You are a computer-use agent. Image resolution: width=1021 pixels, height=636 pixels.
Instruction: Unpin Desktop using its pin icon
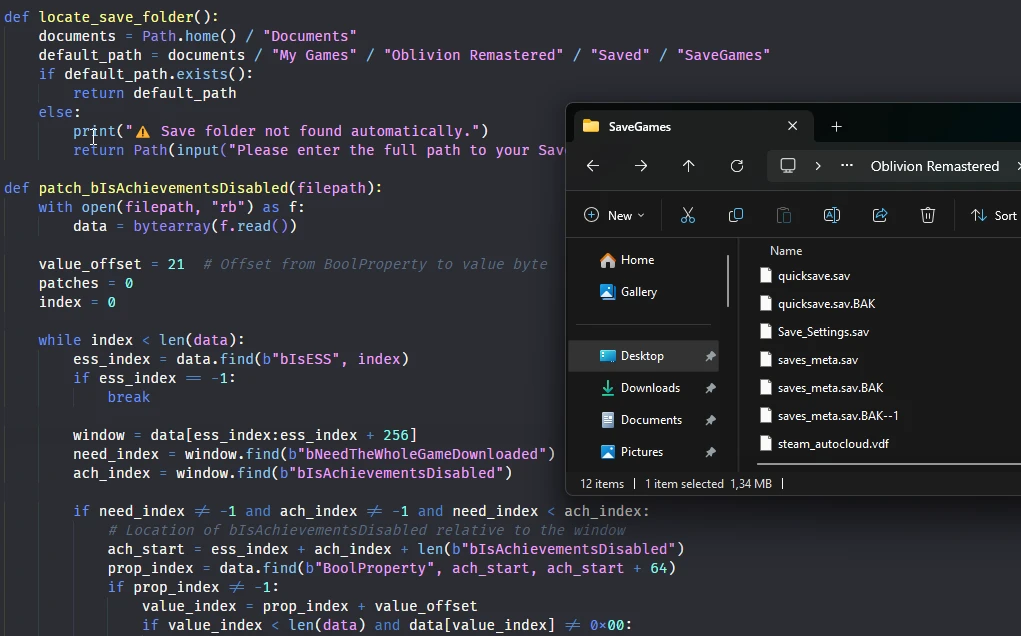pyautogui.click(x=710, y=356)
